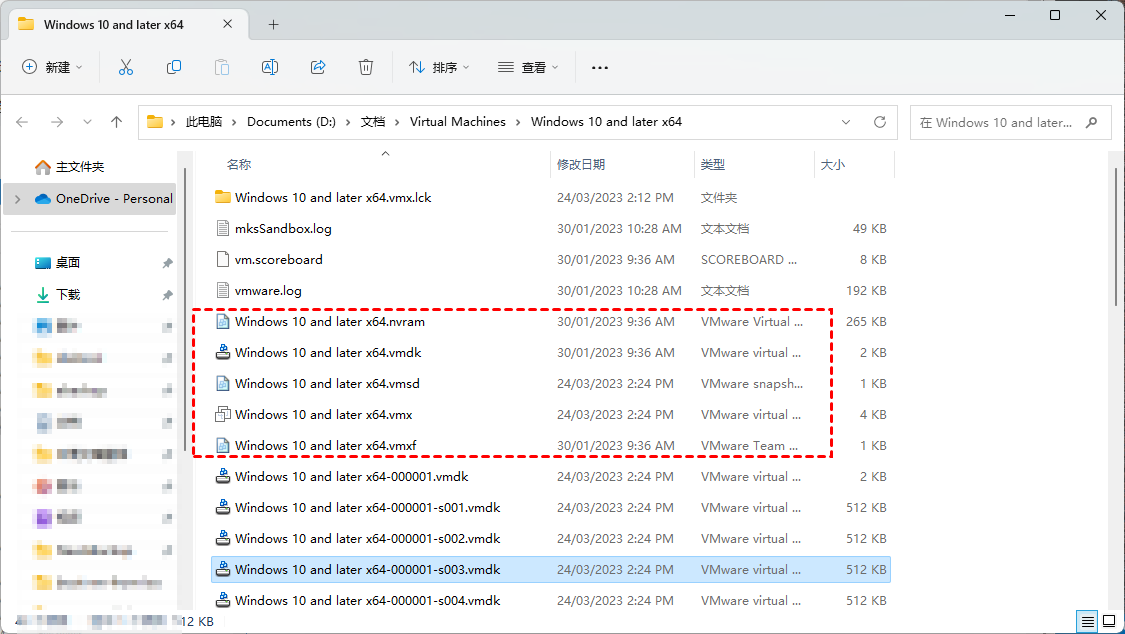The image size is (1125, 634).
Task: Go up one folder level arrow
Action: click(116, 122)
